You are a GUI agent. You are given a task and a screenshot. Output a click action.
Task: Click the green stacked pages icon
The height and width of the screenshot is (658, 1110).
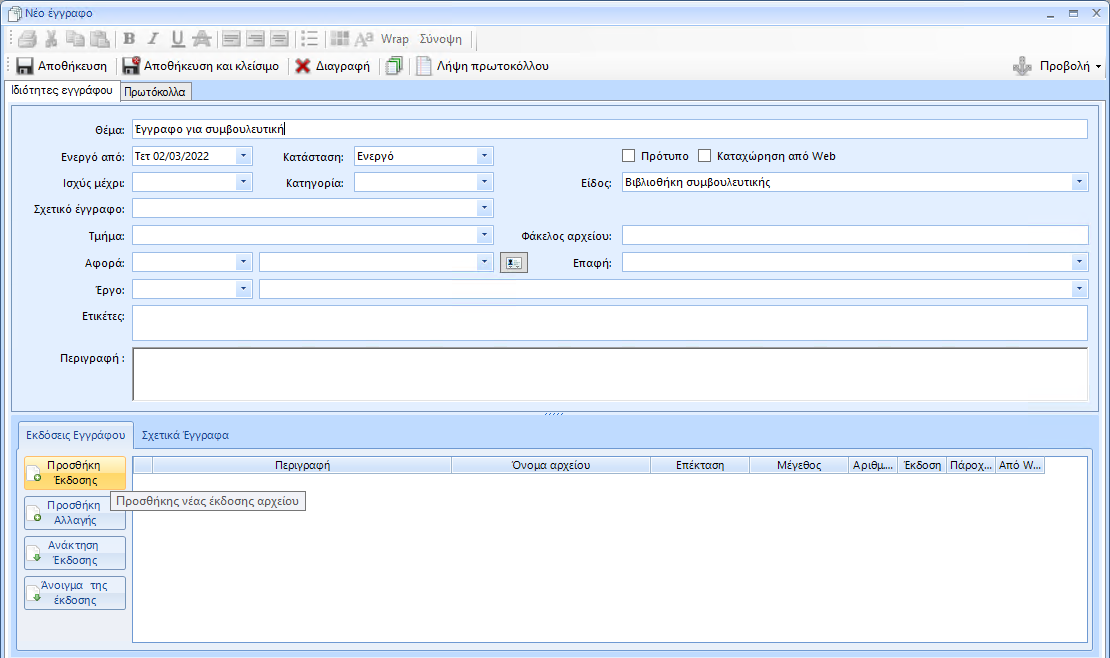pos(394,67)
